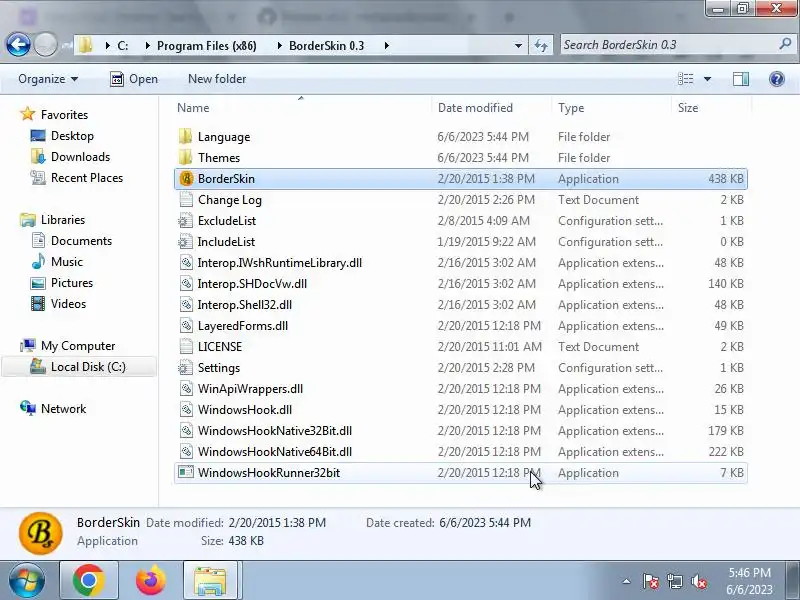Launch Firefox from the taskbar

151,580
